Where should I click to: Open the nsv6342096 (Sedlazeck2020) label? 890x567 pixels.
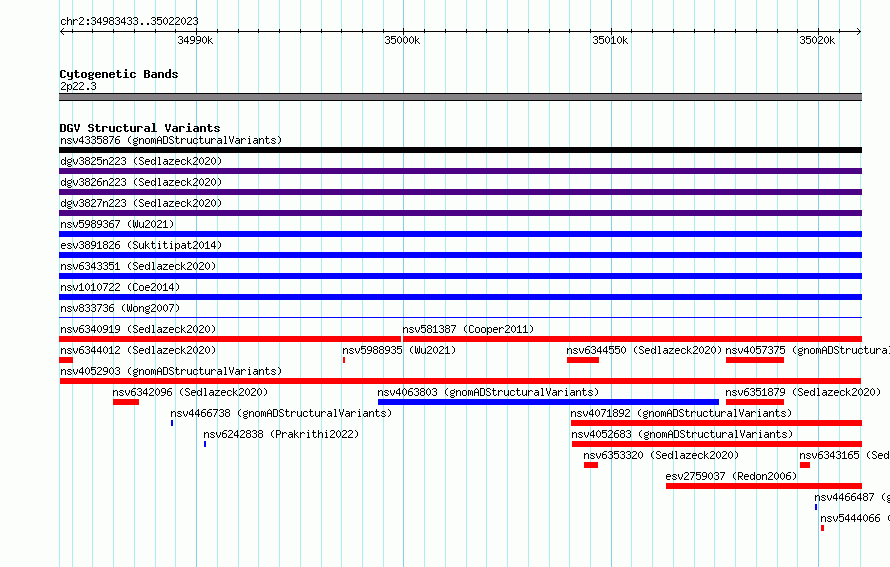(190, 392)
